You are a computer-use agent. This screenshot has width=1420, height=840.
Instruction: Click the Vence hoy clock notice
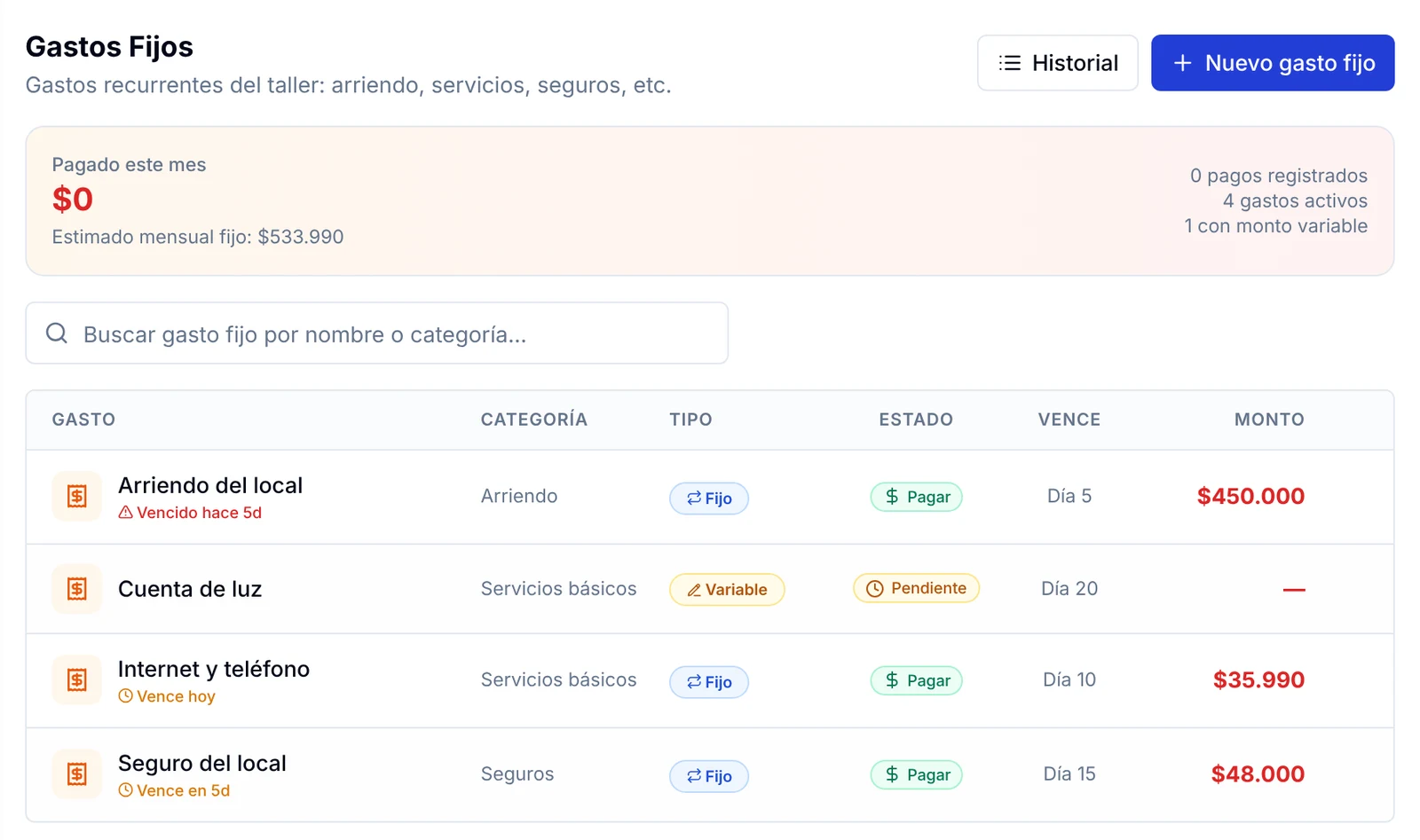pyautogui.click(x=167, y=696)
